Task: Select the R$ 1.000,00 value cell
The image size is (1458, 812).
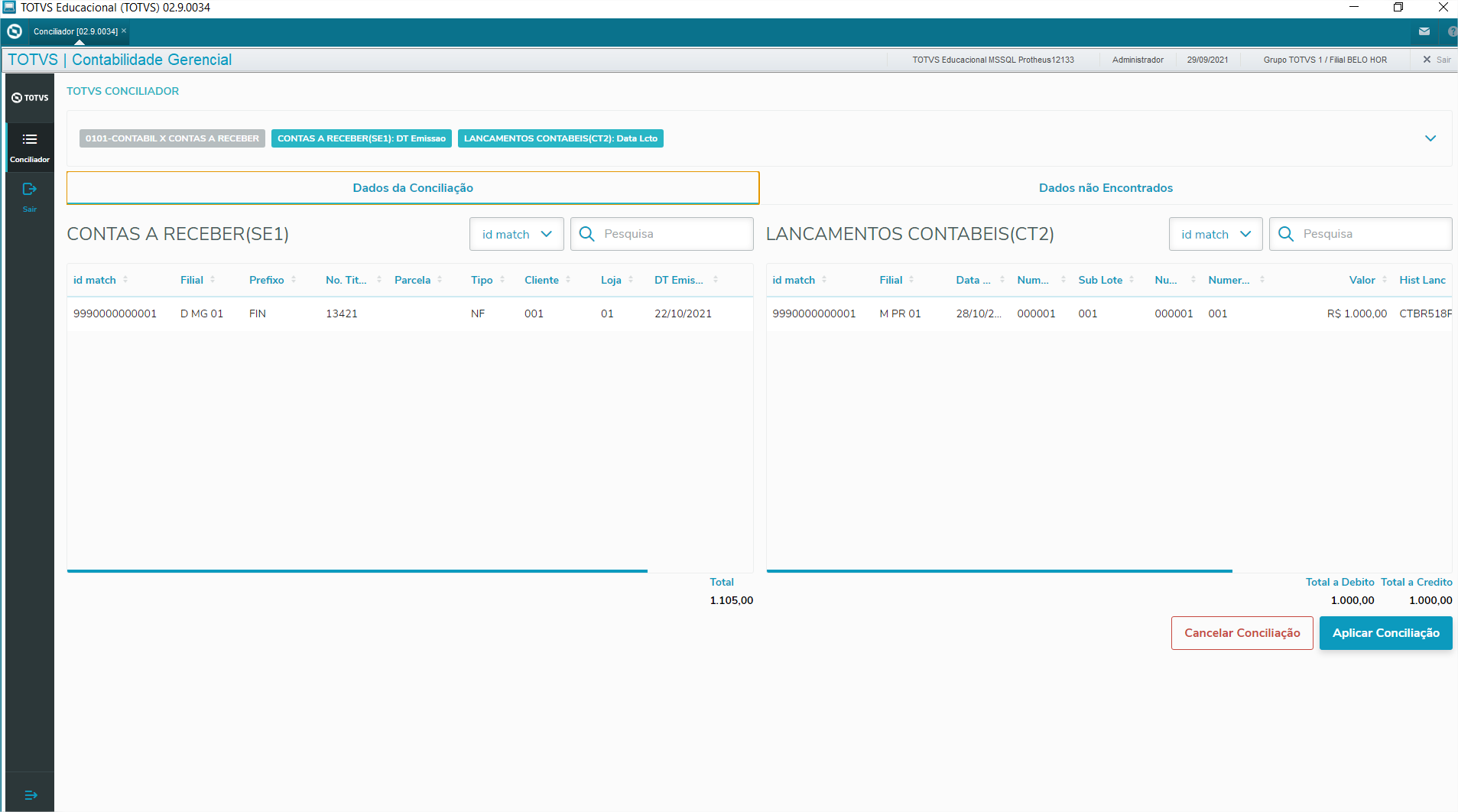Action: [1357, 313]
